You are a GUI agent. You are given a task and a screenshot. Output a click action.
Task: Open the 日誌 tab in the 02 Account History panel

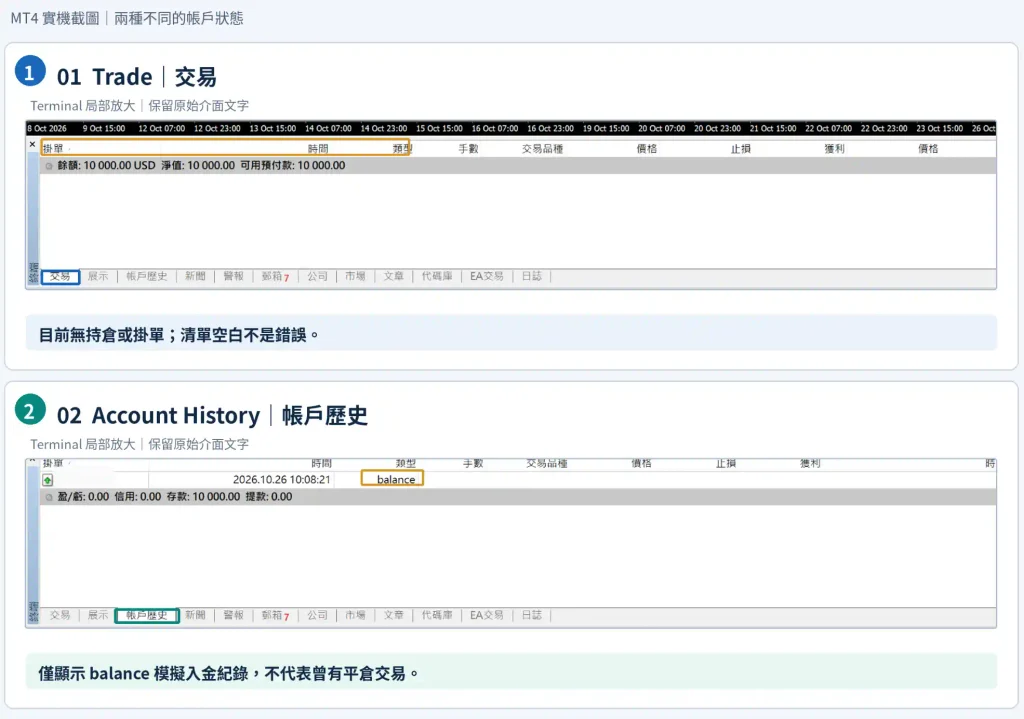click(532, 615)
